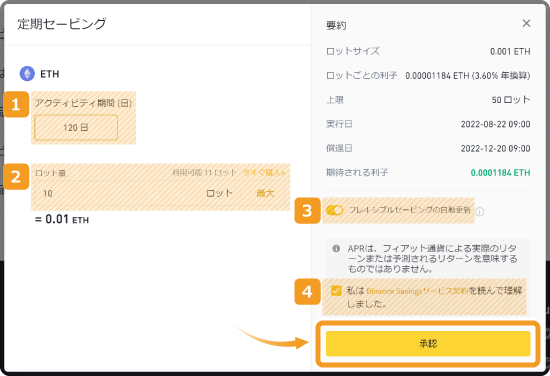Click the info icon next to auto-renew
Screen dimensions: 550x376
[x=480, y=212]
